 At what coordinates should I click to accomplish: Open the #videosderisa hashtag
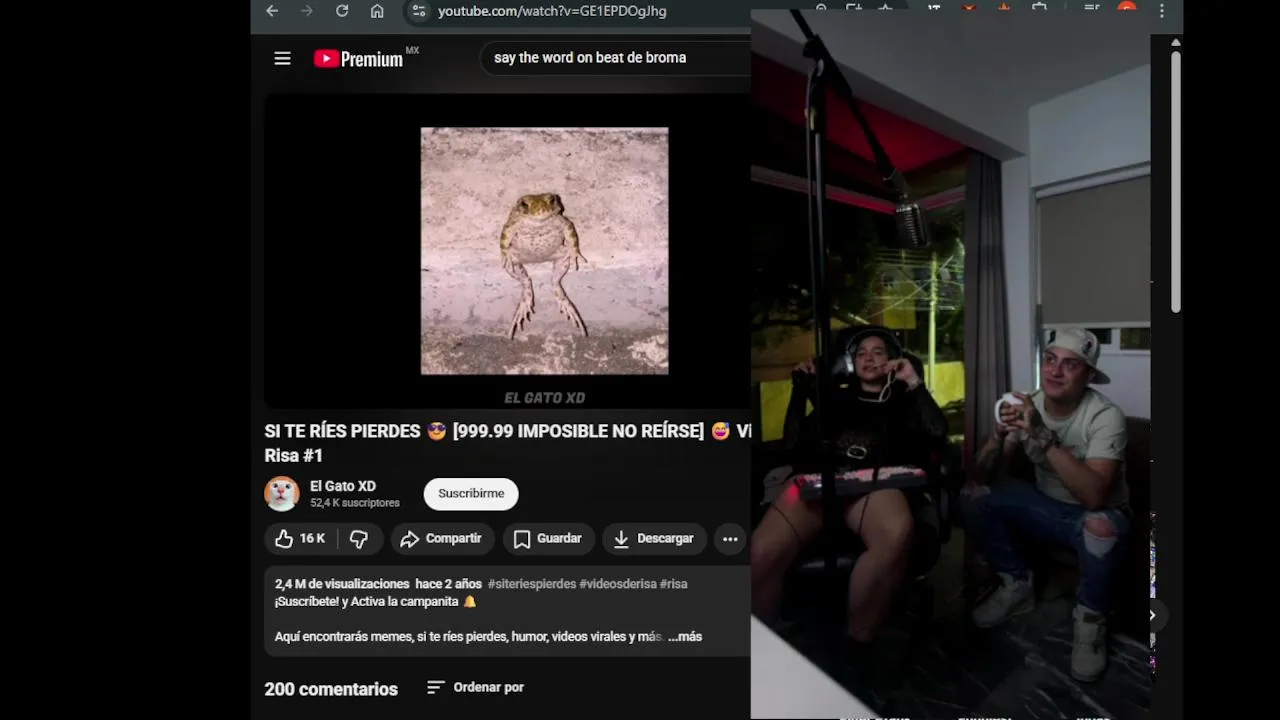click(617, 584)
